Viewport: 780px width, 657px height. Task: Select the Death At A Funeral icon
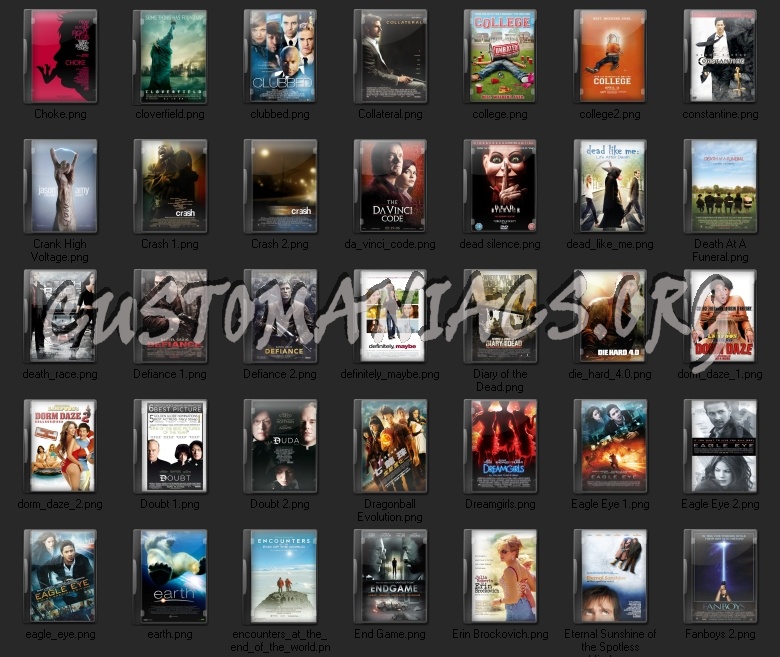[x=720, y=186]
